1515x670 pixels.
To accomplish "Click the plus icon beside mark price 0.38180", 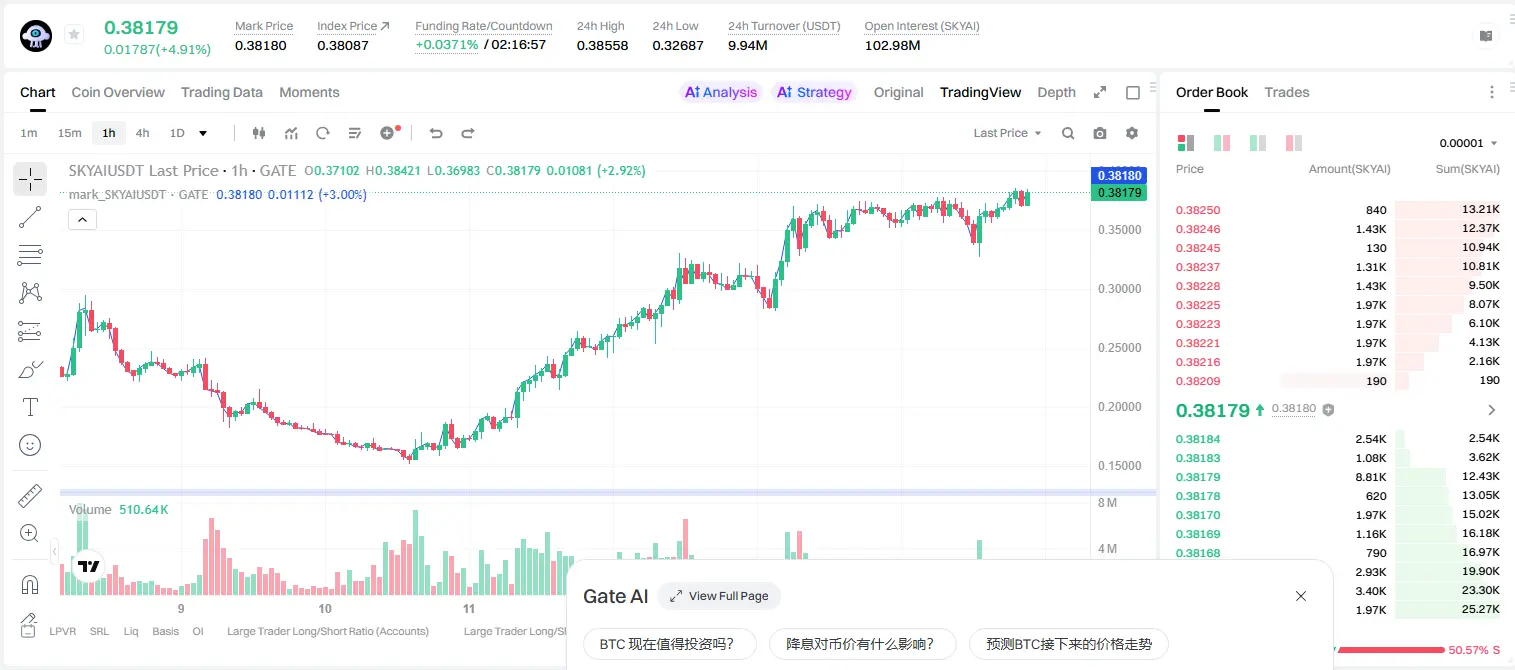I will (1328, 410).
